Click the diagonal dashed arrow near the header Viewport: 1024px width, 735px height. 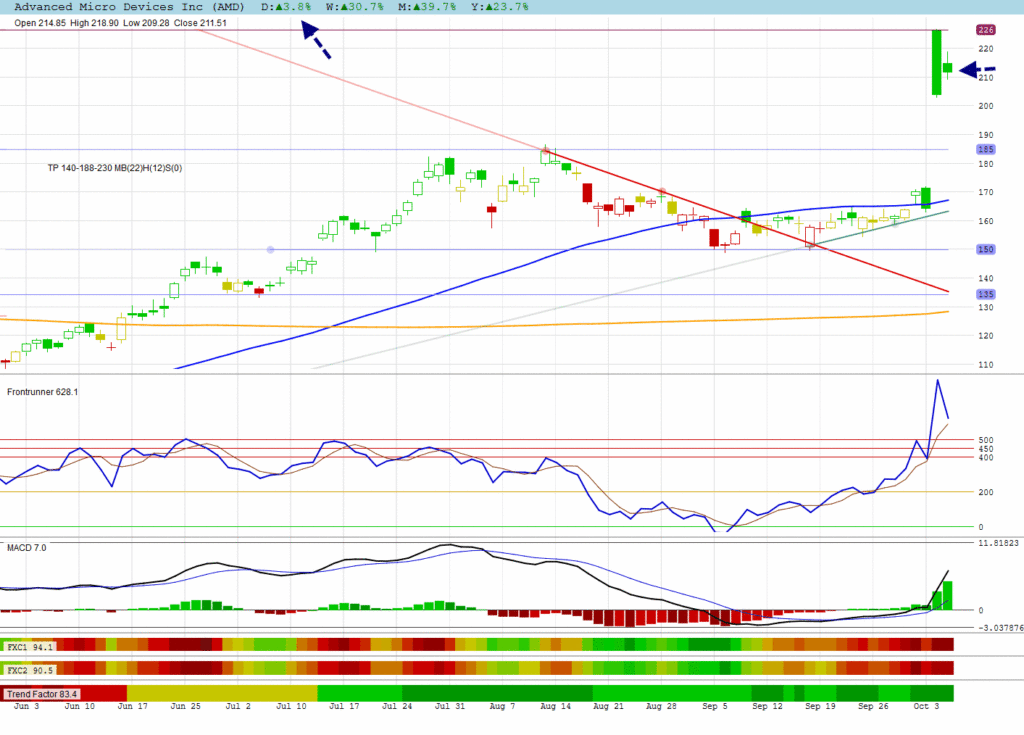point(317,41)
